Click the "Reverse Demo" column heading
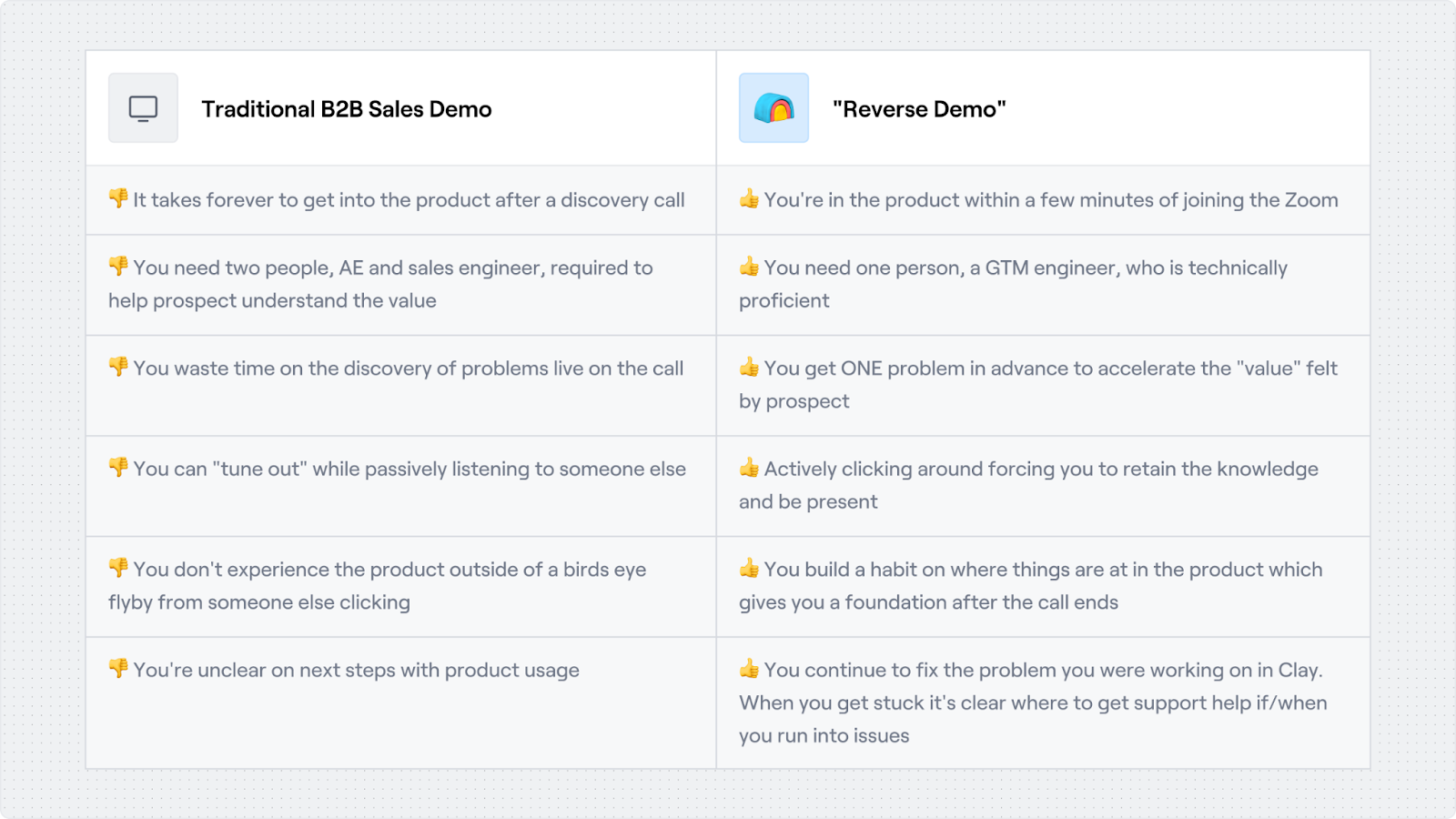1456x819 pixels. point(919,109)
